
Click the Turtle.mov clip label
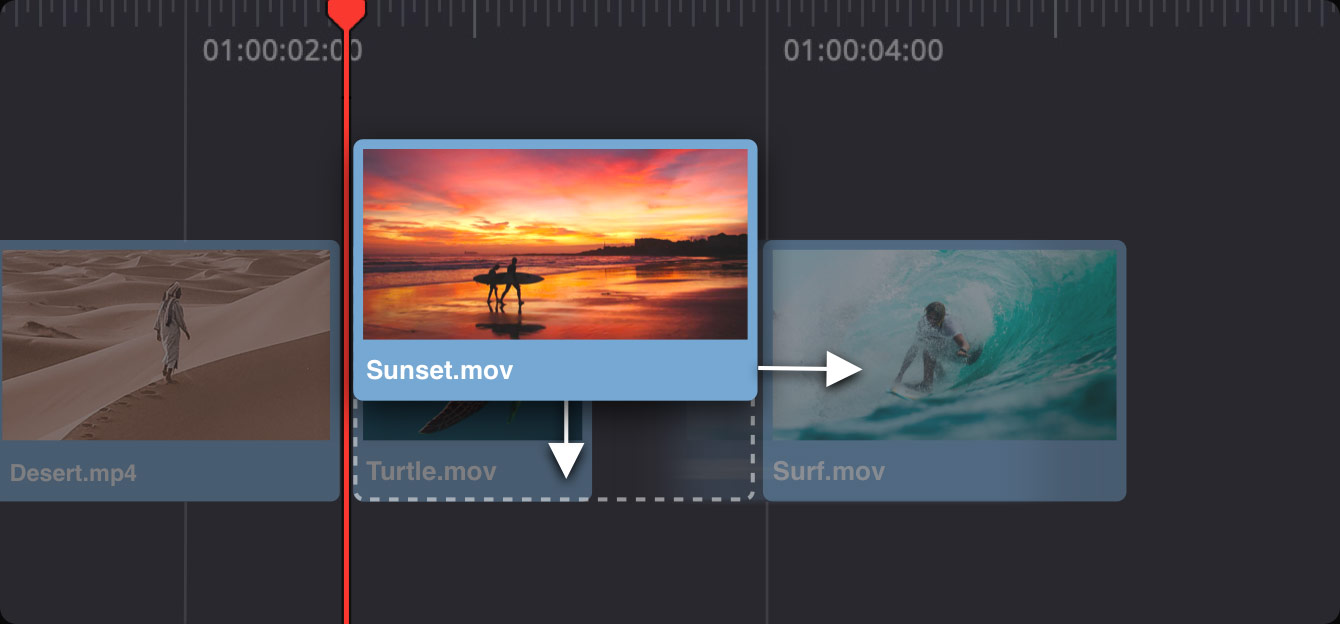[x=431, y=471]
